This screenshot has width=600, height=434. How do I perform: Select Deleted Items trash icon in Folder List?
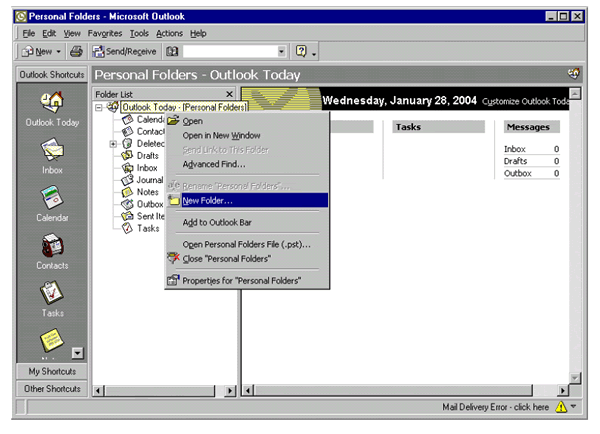127,144
